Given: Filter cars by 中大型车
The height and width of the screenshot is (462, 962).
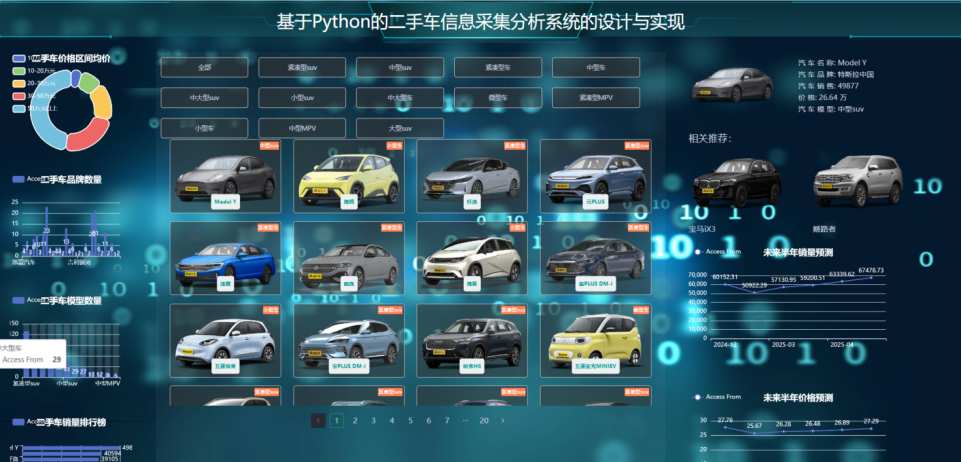Looking at the screenshot, I should 400,98.
